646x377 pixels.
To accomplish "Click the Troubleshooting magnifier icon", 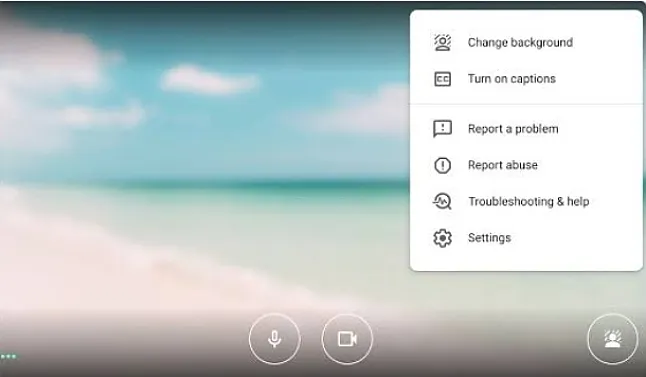I will click(442, 201).
